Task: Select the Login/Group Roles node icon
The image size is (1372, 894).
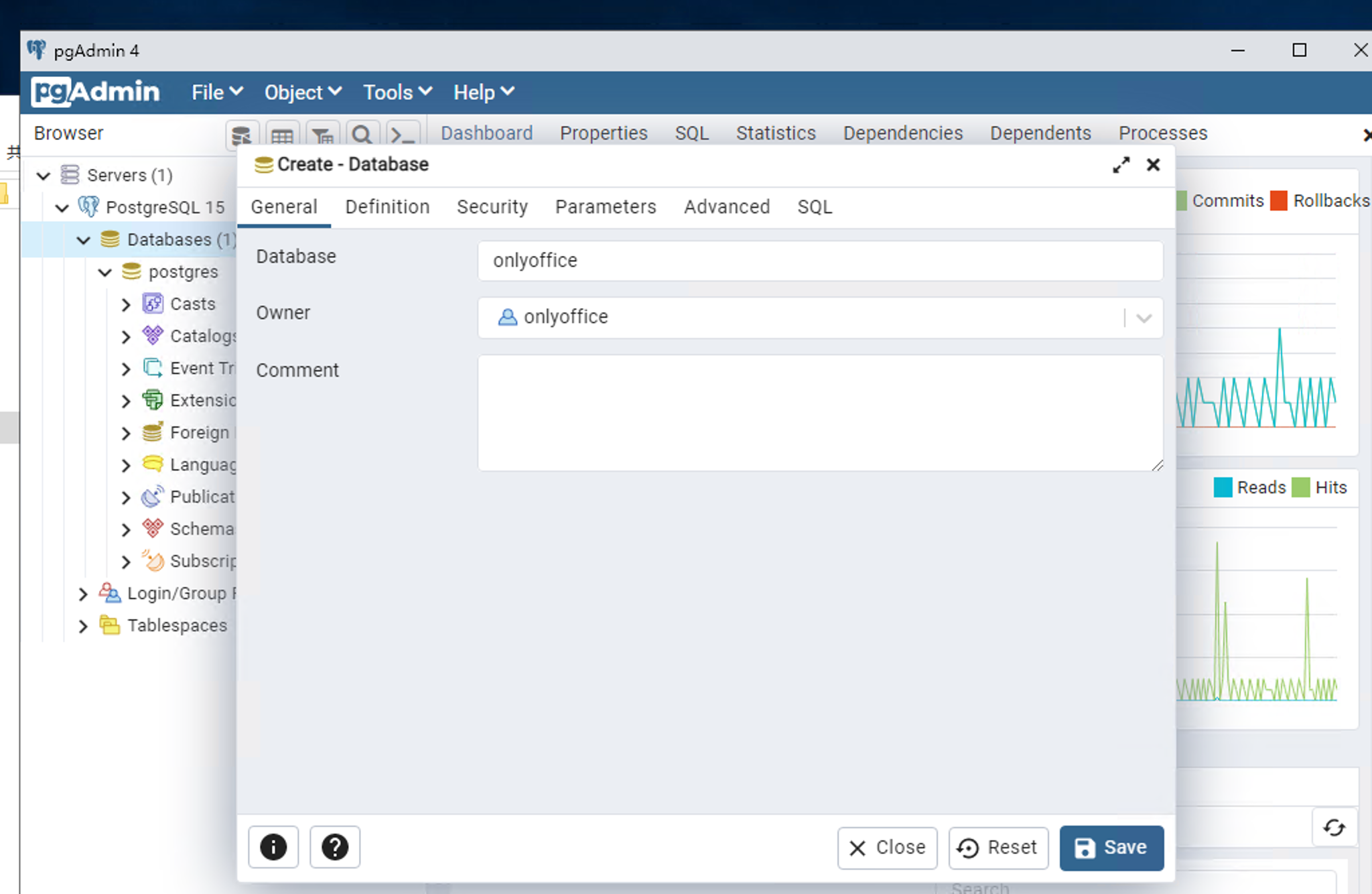Action: coord(110,593)
